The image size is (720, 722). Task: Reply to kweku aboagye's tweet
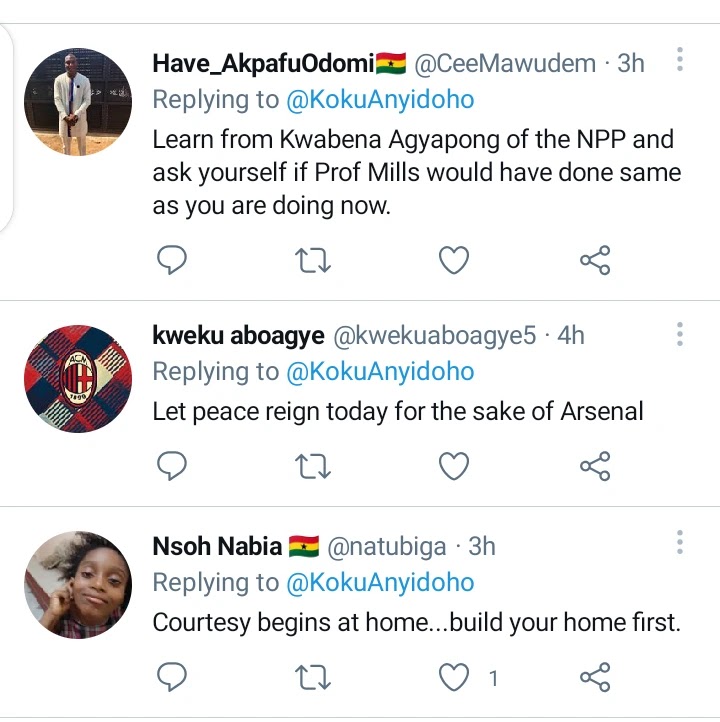click(173, 466)
